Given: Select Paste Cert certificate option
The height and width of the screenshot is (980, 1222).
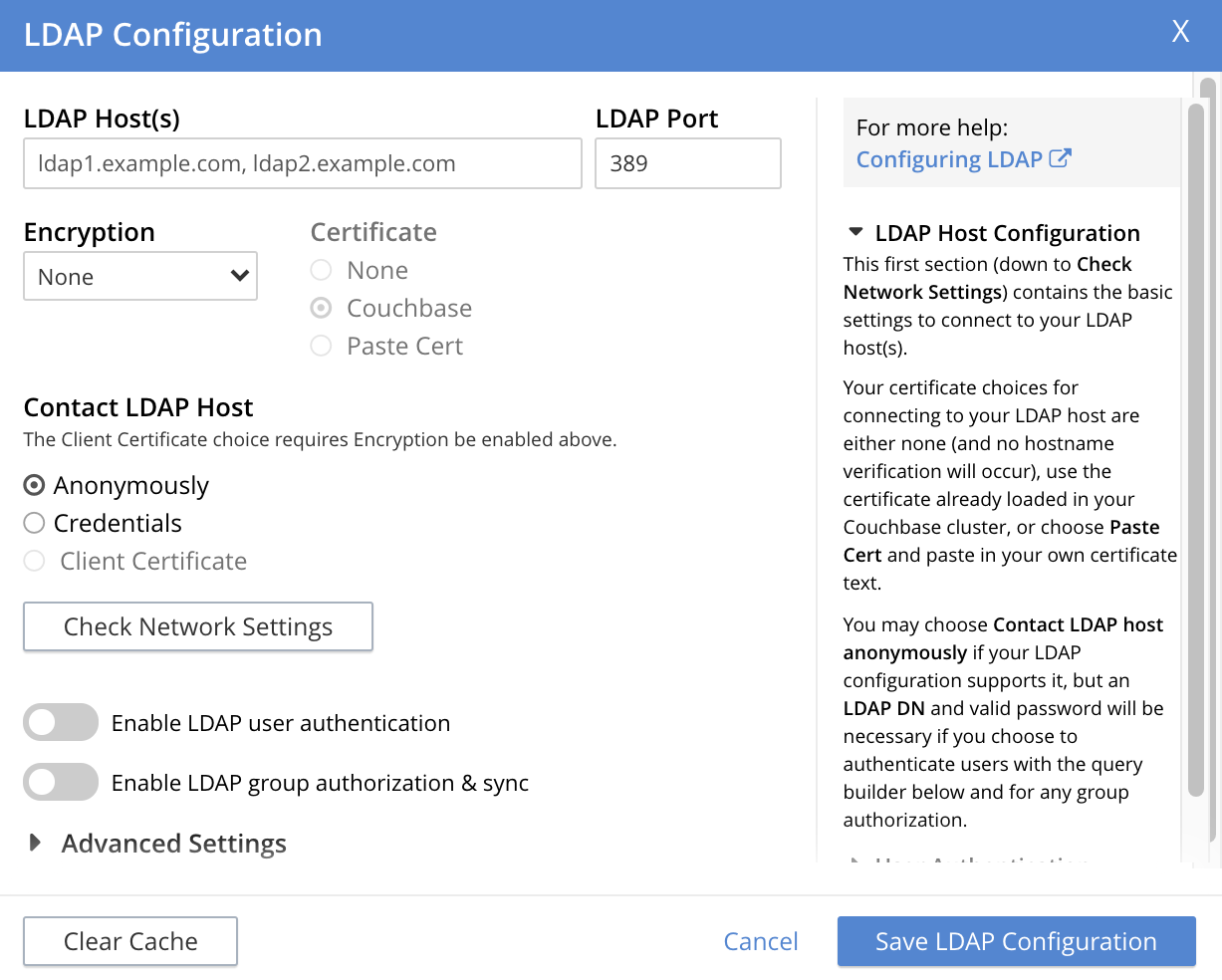Looking at the screenshot, I should (321, 346).
